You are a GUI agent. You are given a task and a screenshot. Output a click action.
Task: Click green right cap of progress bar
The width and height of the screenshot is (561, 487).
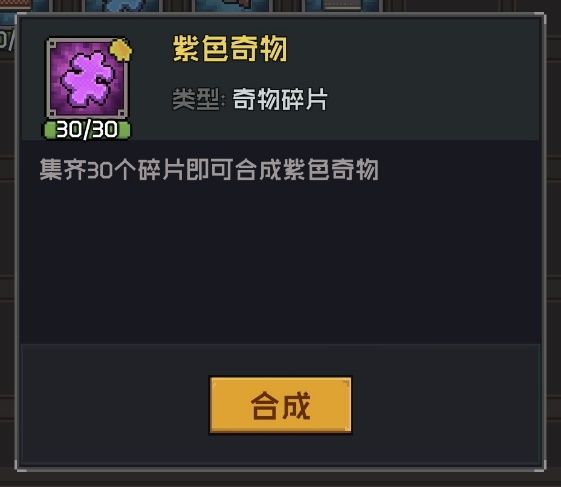pos(124,130)
